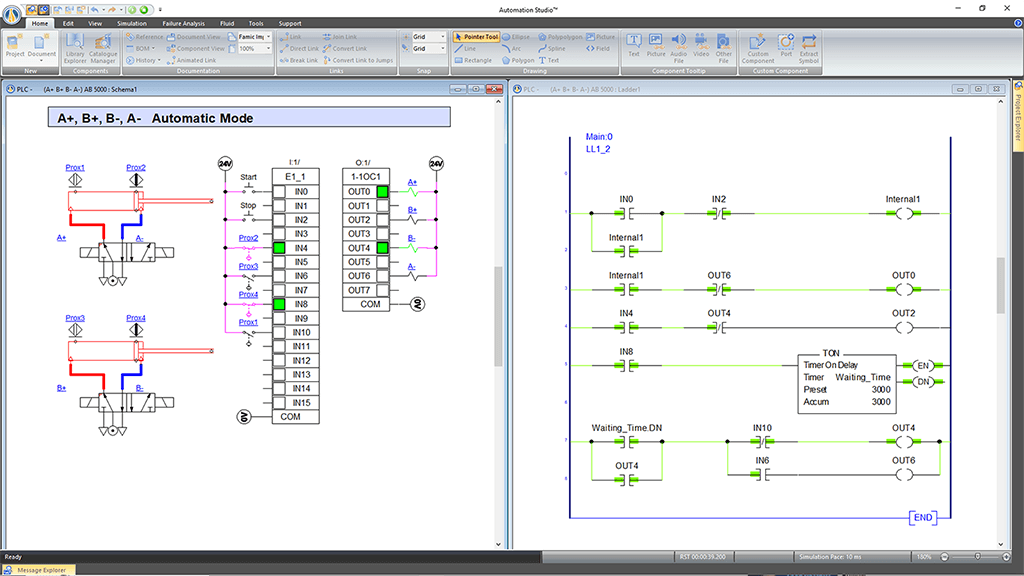Open the 100% zoom dropdown in Documentation

(x=267, y=48)
